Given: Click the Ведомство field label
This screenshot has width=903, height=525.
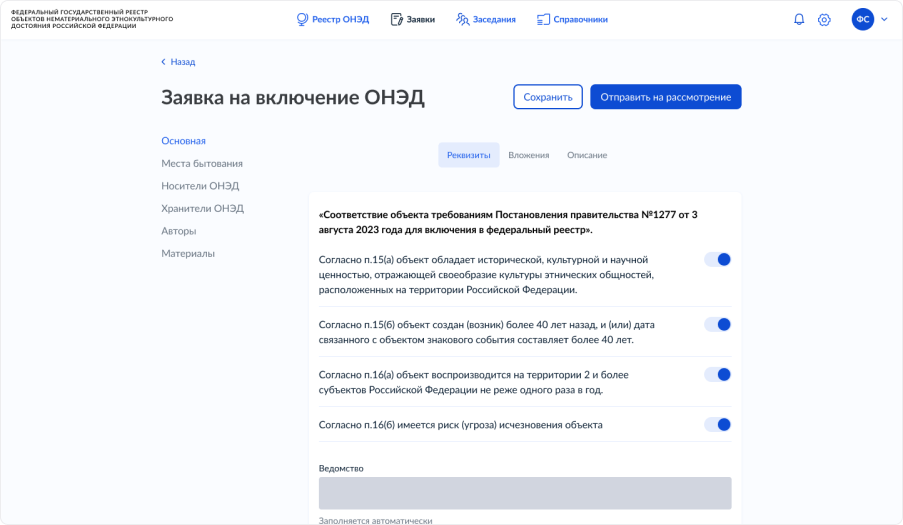Looking at the screenshot, I should pos(341,469).
